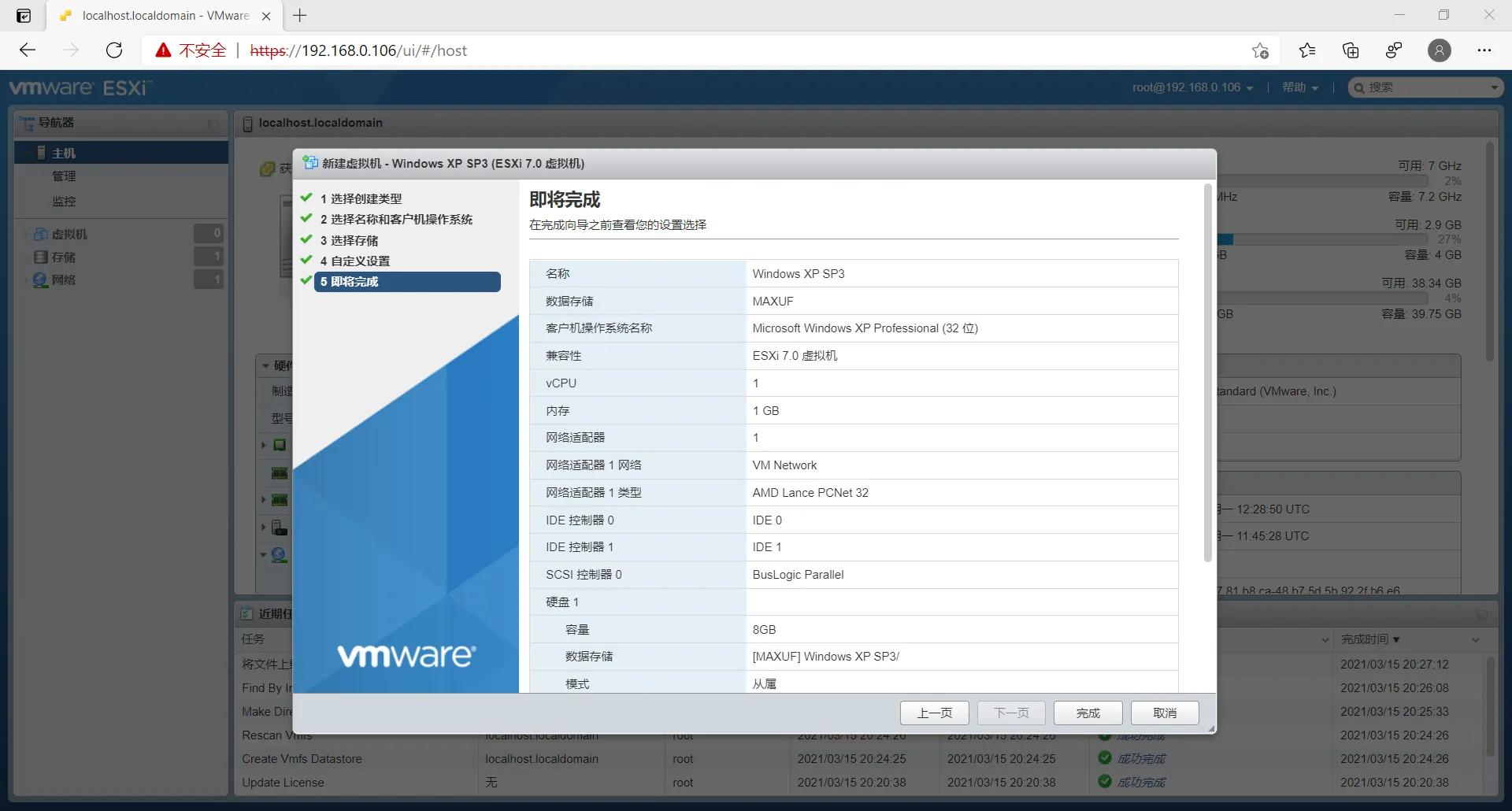Click the 导航器 navigator panel icon
This screenshot has width=1512, height=811.
pyautogui.click(x=27, y=123)
